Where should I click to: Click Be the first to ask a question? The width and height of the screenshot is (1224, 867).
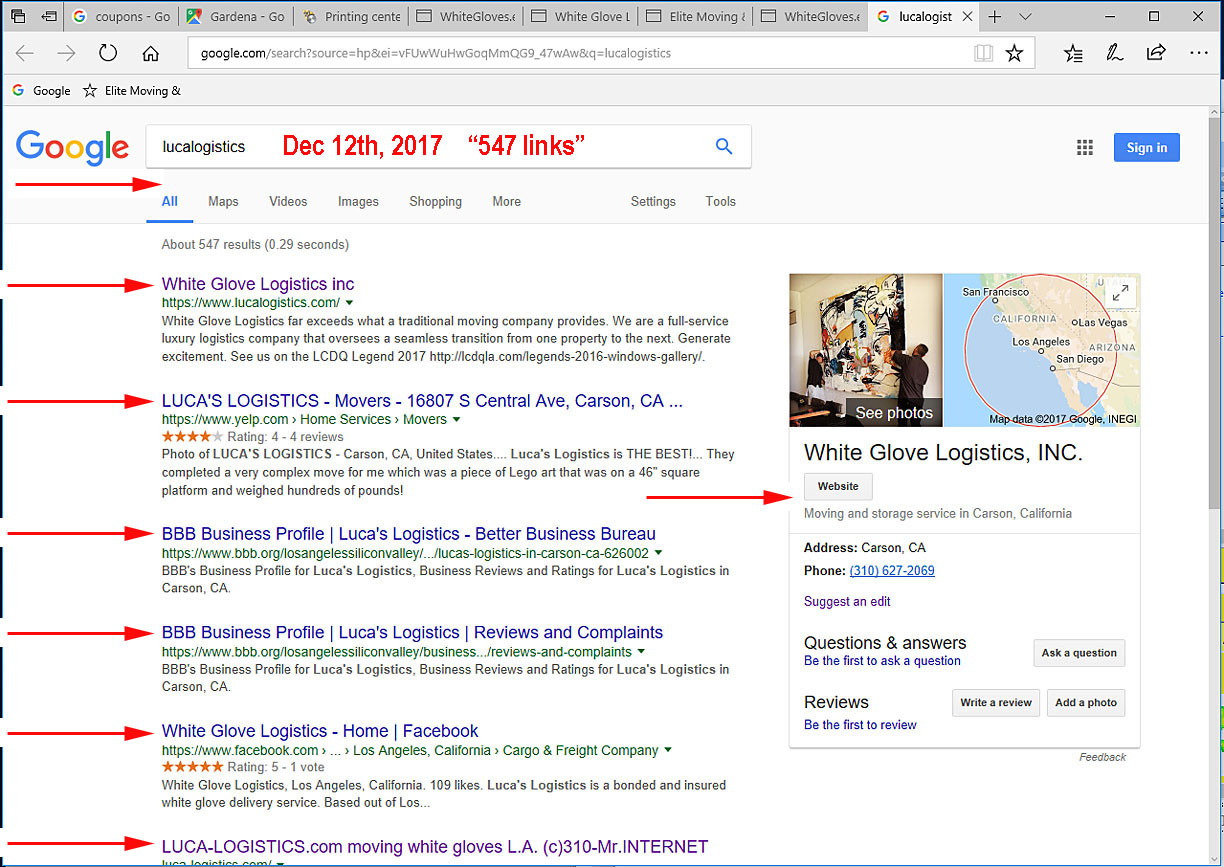tap(882, 661)
